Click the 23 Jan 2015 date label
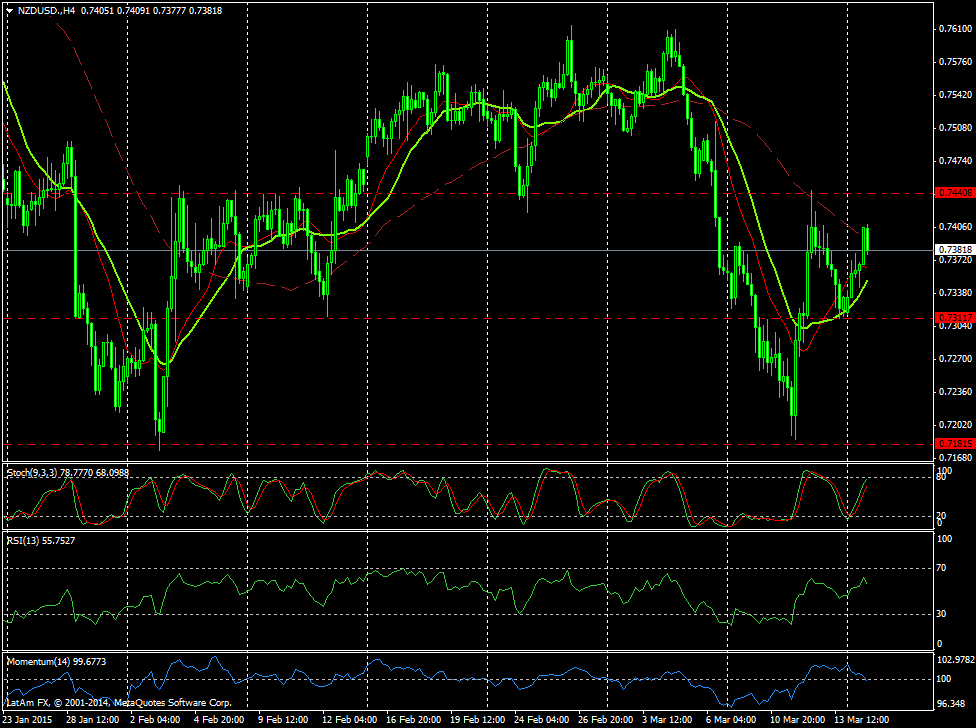 point(28,719)
